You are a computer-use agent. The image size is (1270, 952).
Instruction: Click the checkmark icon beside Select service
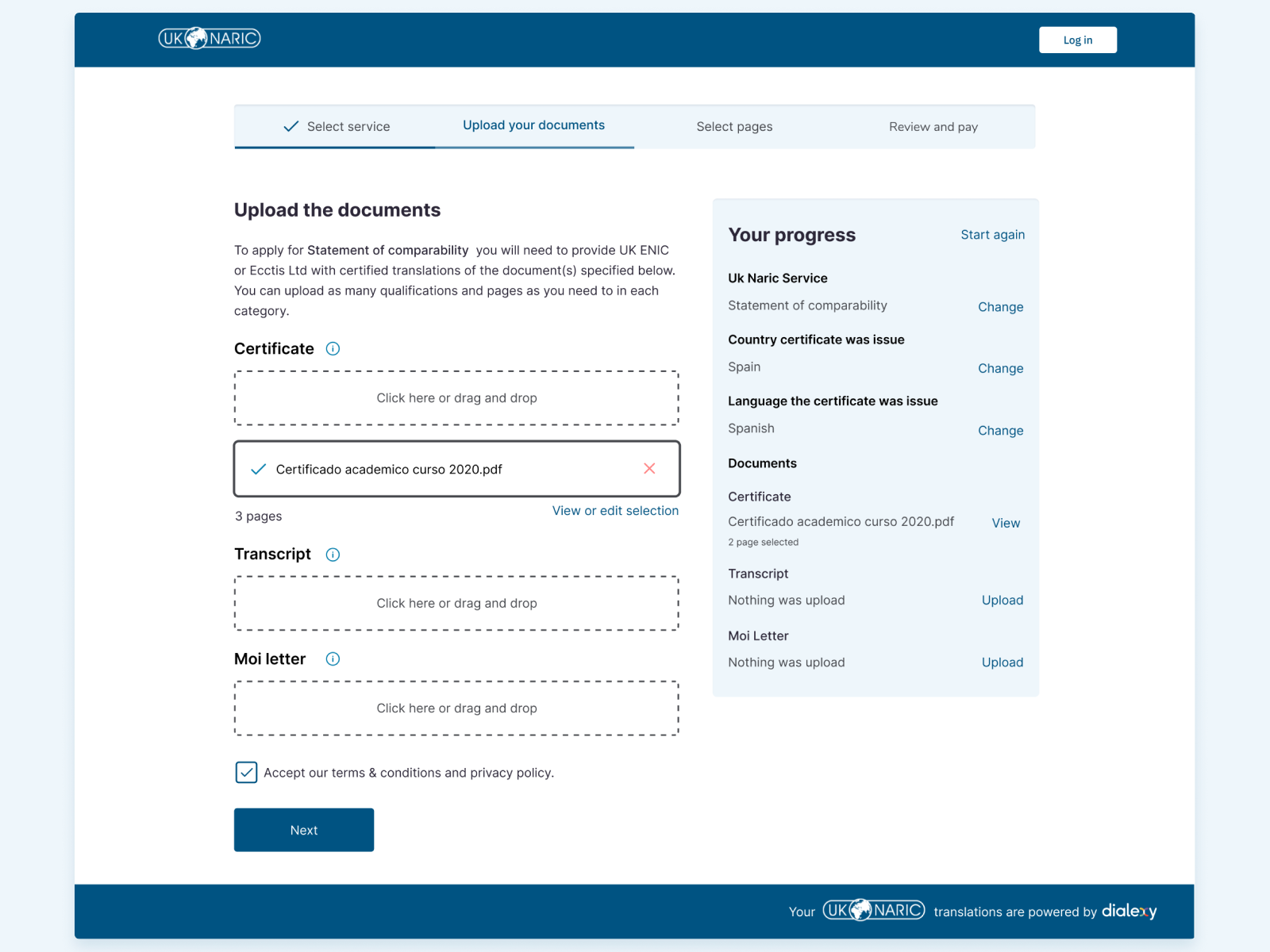[x=291, y=125]
